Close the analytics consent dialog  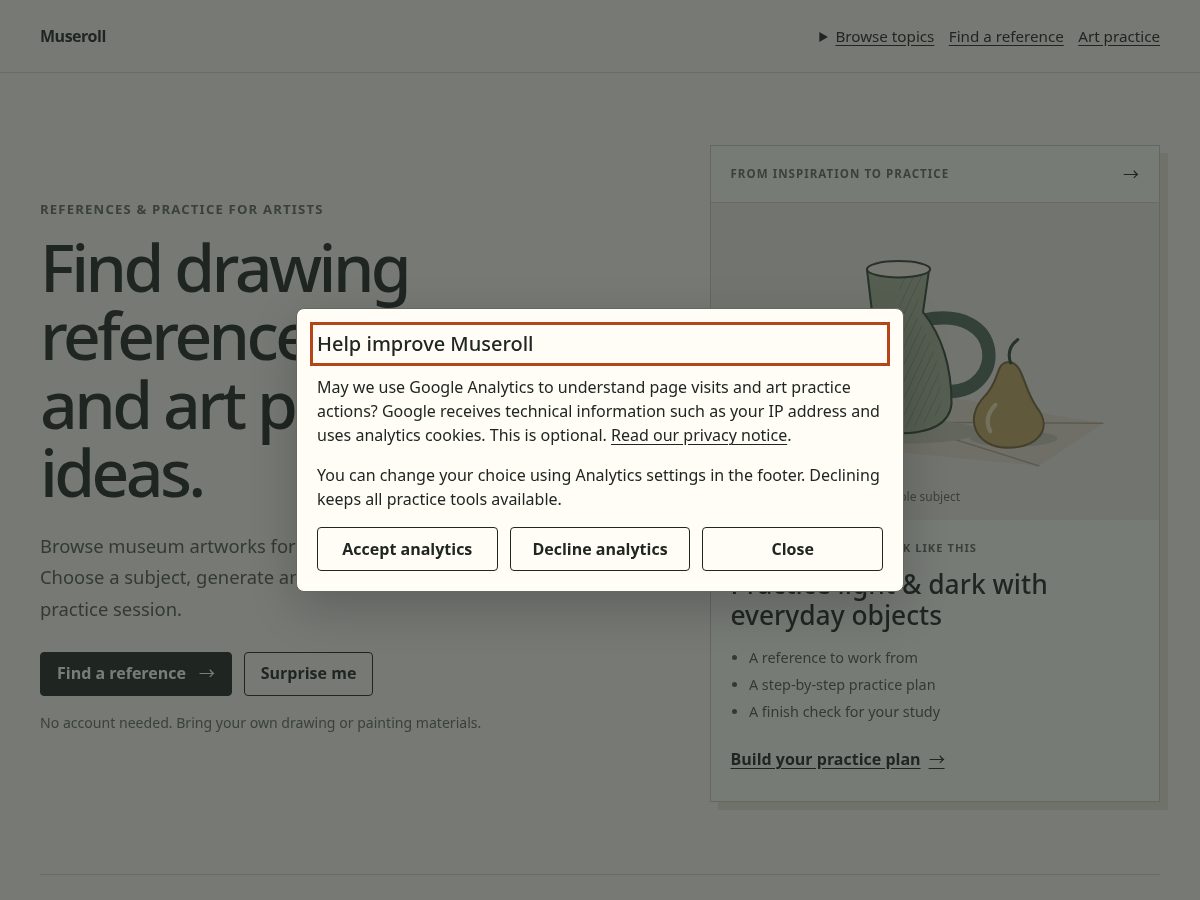pyautogui.click(x=792, y=549)
